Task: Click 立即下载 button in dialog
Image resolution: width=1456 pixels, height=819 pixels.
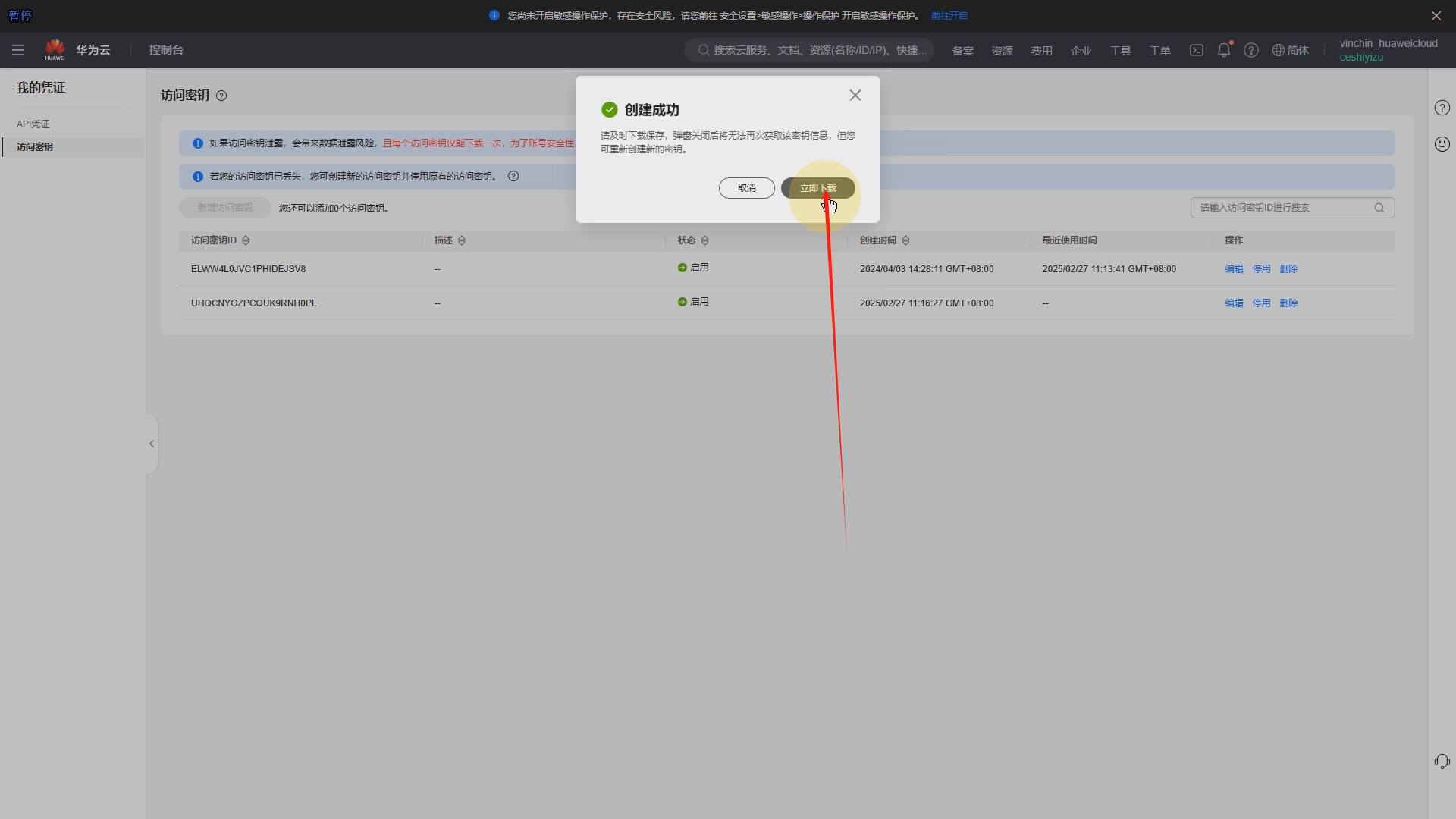Action: [817, 188]
